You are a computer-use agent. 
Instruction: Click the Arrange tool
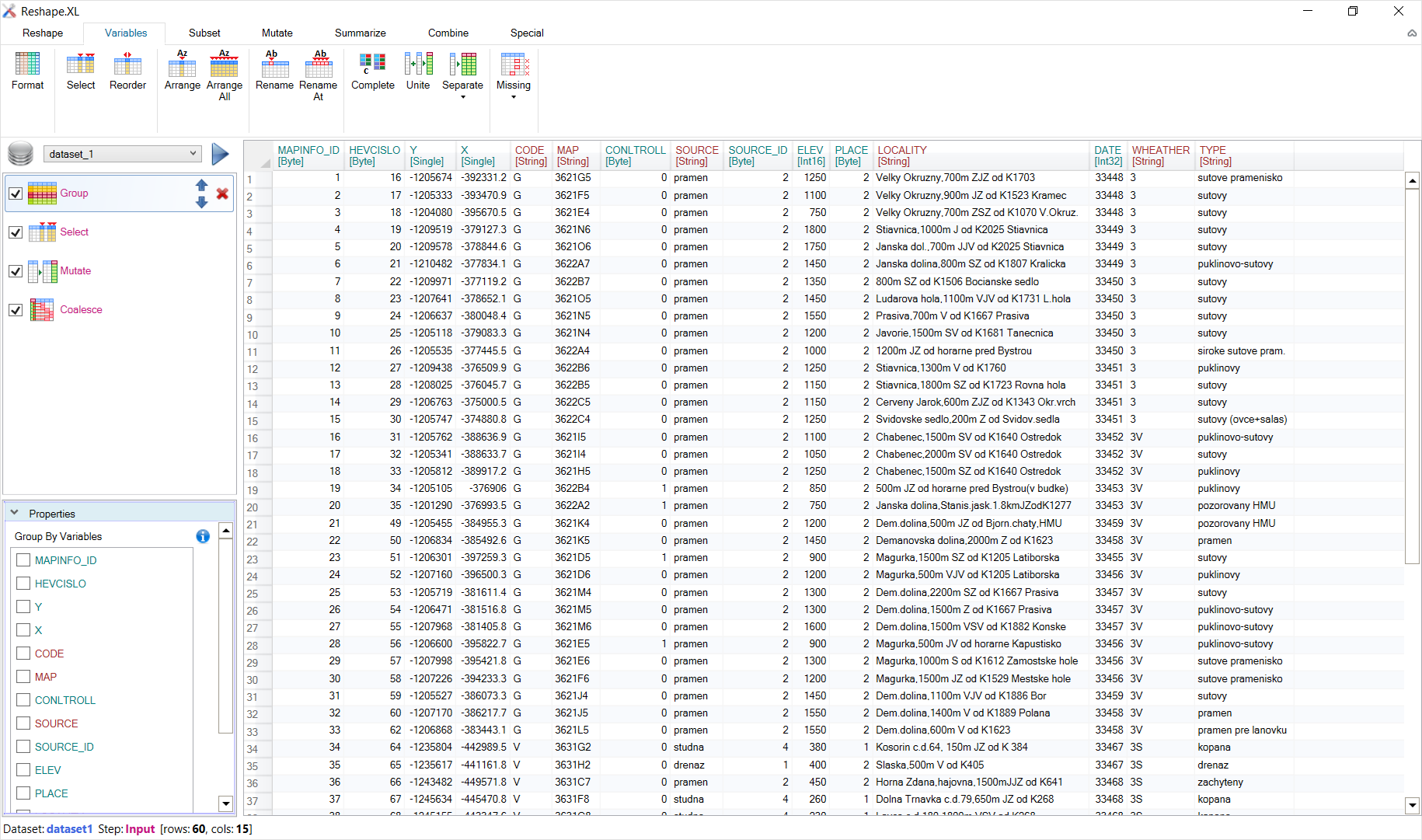pos(183,71)
